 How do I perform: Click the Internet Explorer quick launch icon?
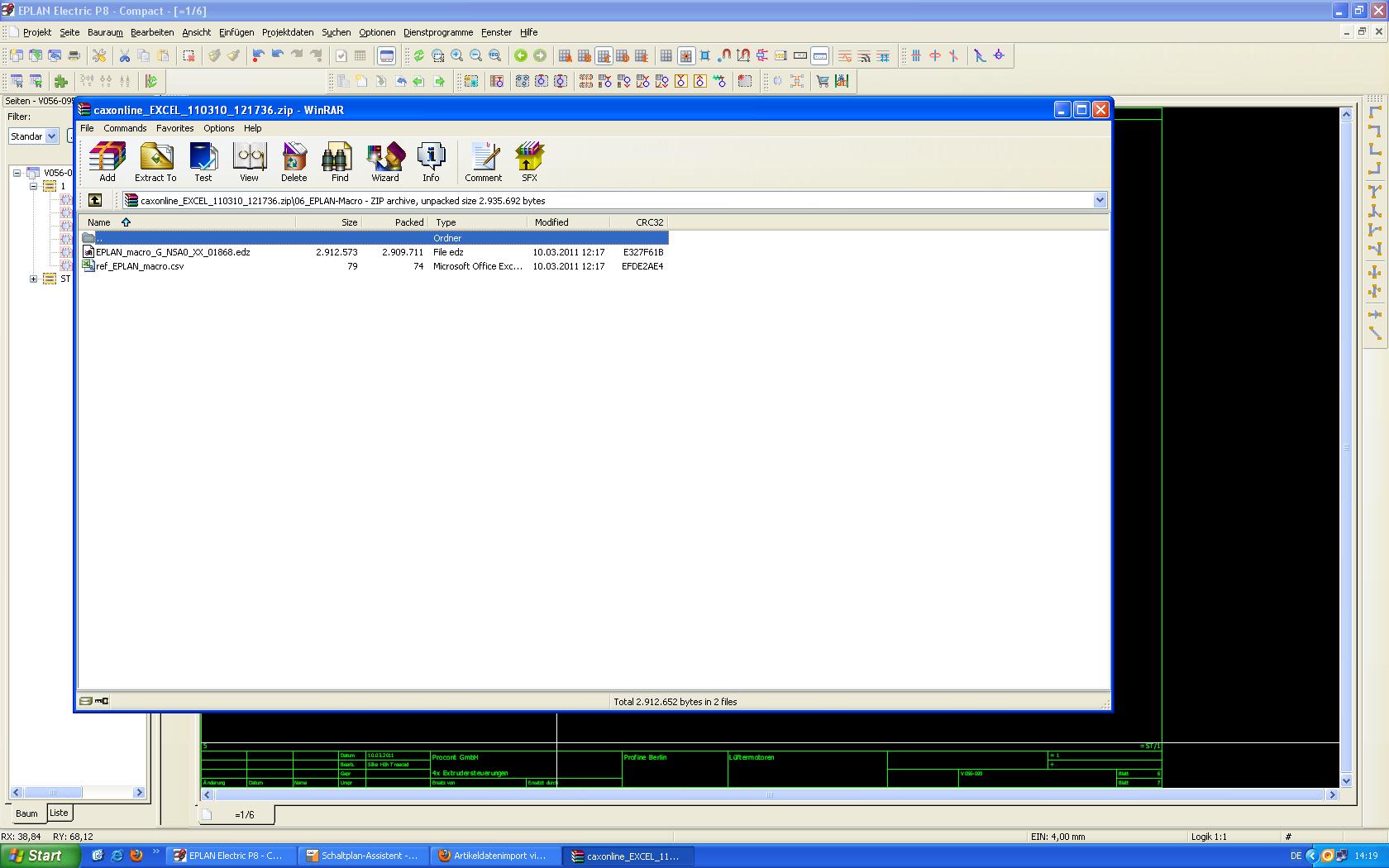(x=117, y=856)
